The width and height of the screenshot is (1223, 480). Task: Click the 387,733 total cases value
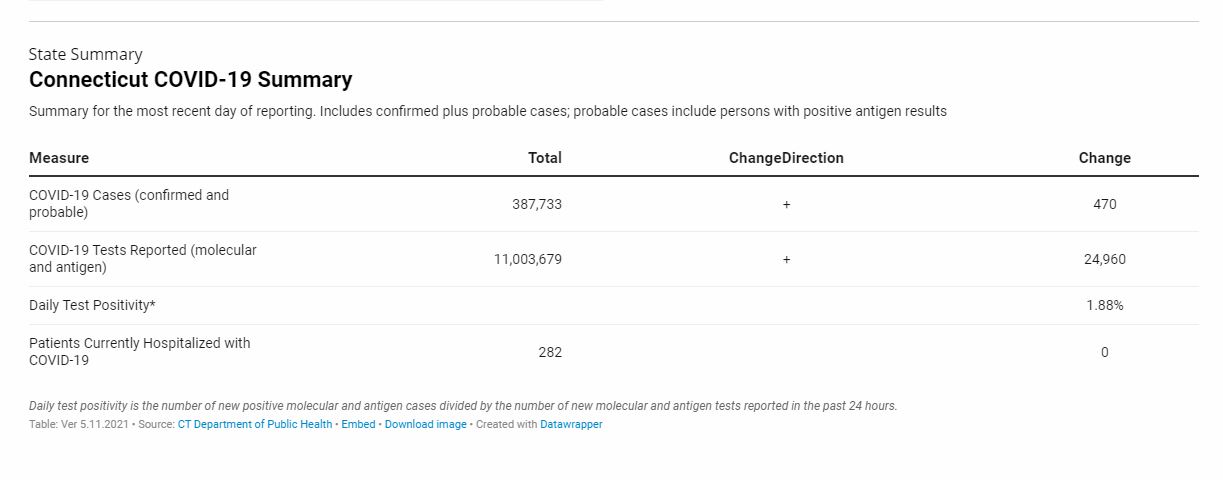[x=537, y=204]
